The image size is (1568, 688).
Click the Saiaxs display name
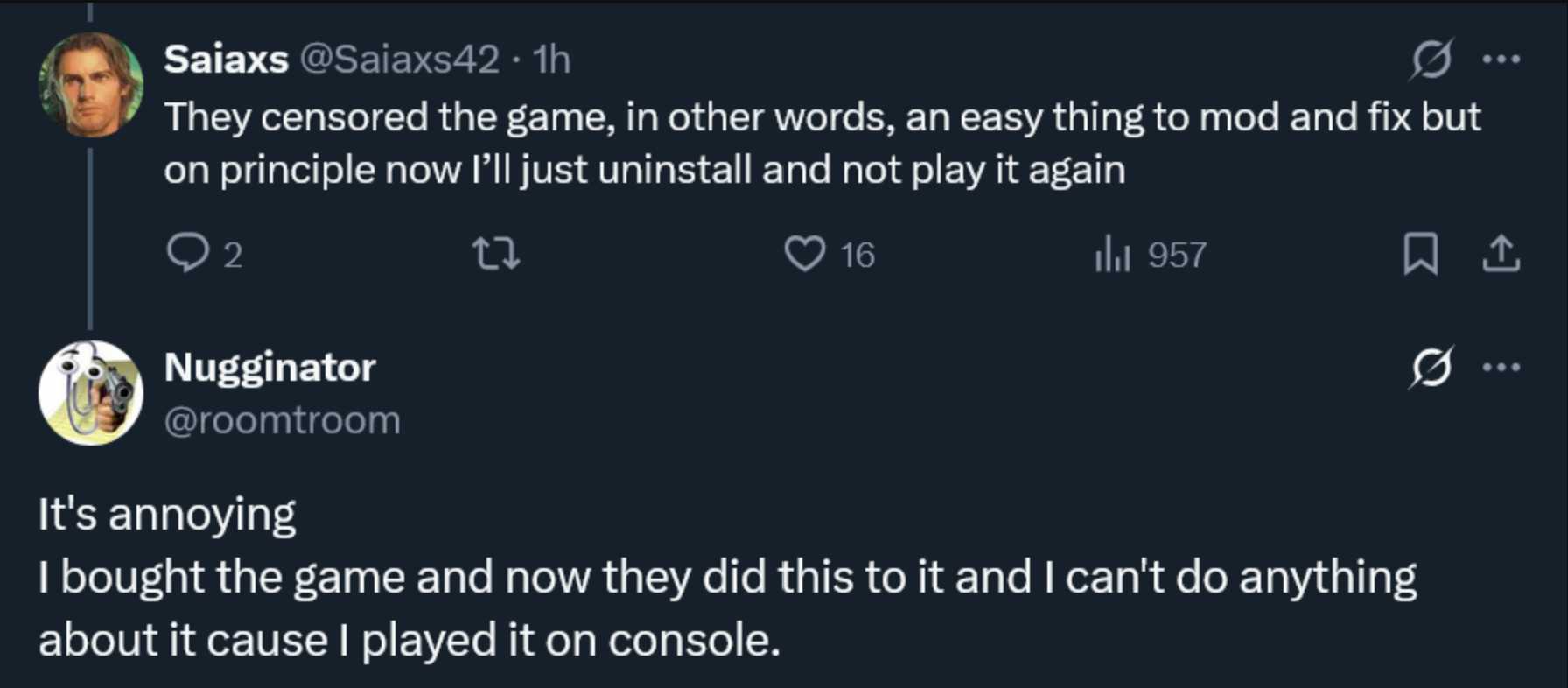(x=226, y=60)
